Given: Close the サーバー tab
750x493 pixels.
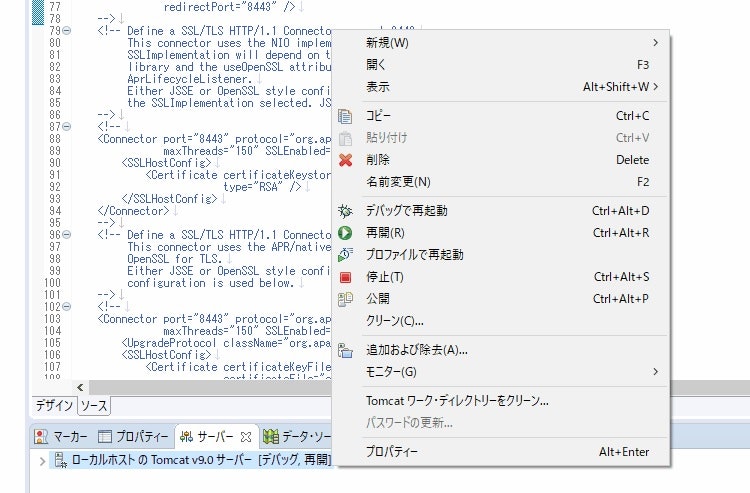Looking at the screenshot, I should pyautogui.click(x=246, y=437).
